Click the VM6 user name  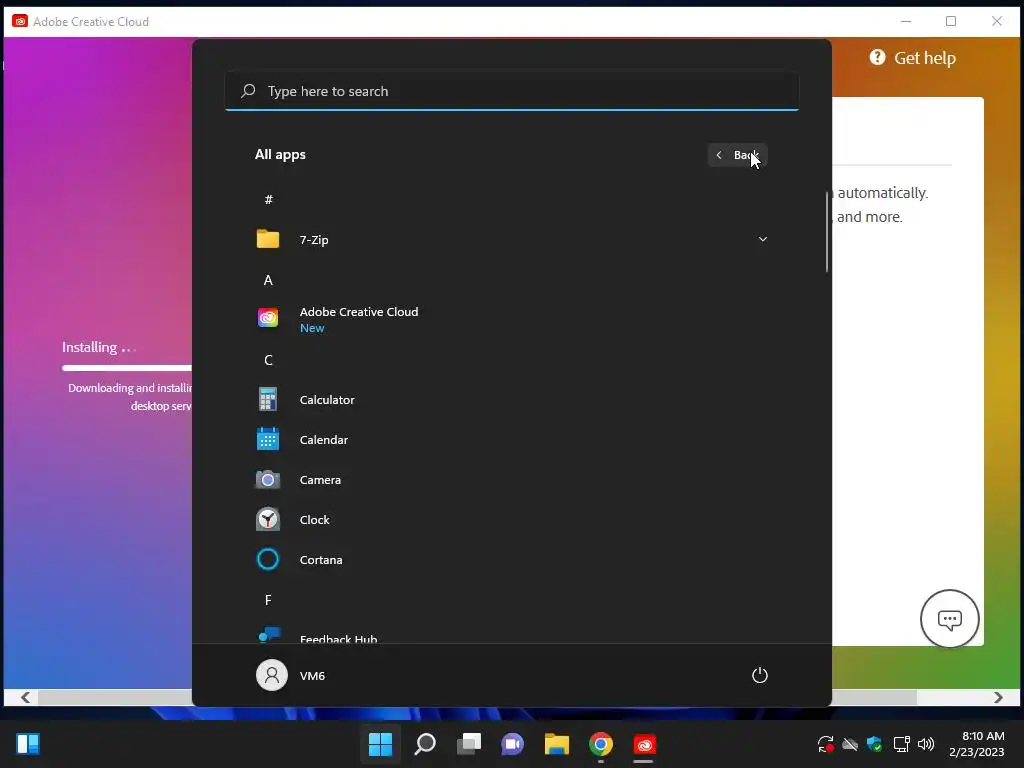point(312,675)
